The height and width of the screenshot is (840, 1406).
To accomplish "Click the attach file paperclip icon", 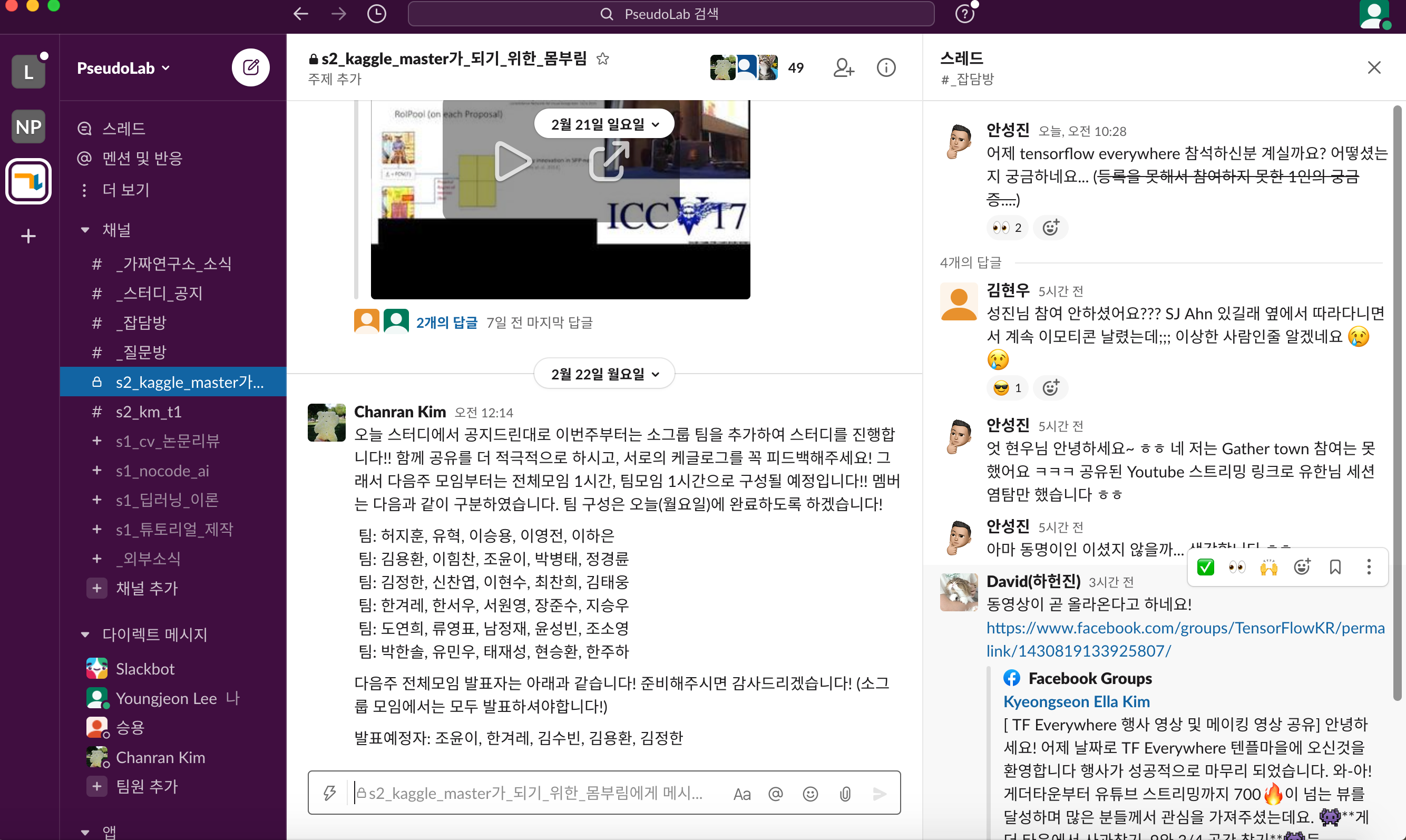I will click(x=845, y=794).
